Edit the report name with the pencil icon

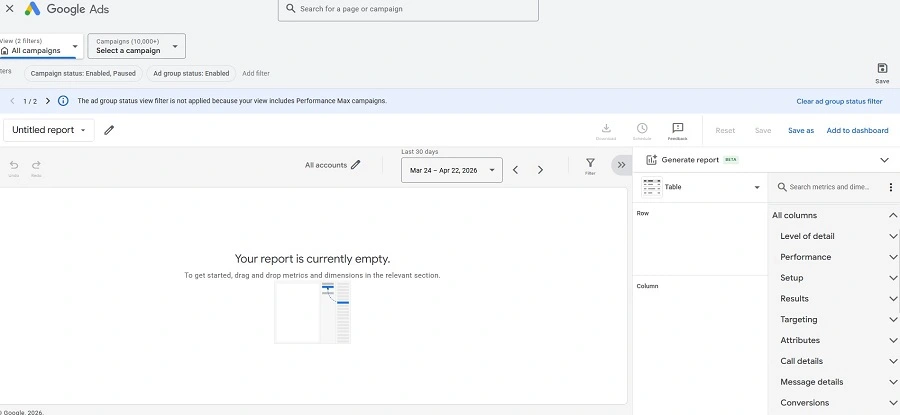(x=109, y=130)
